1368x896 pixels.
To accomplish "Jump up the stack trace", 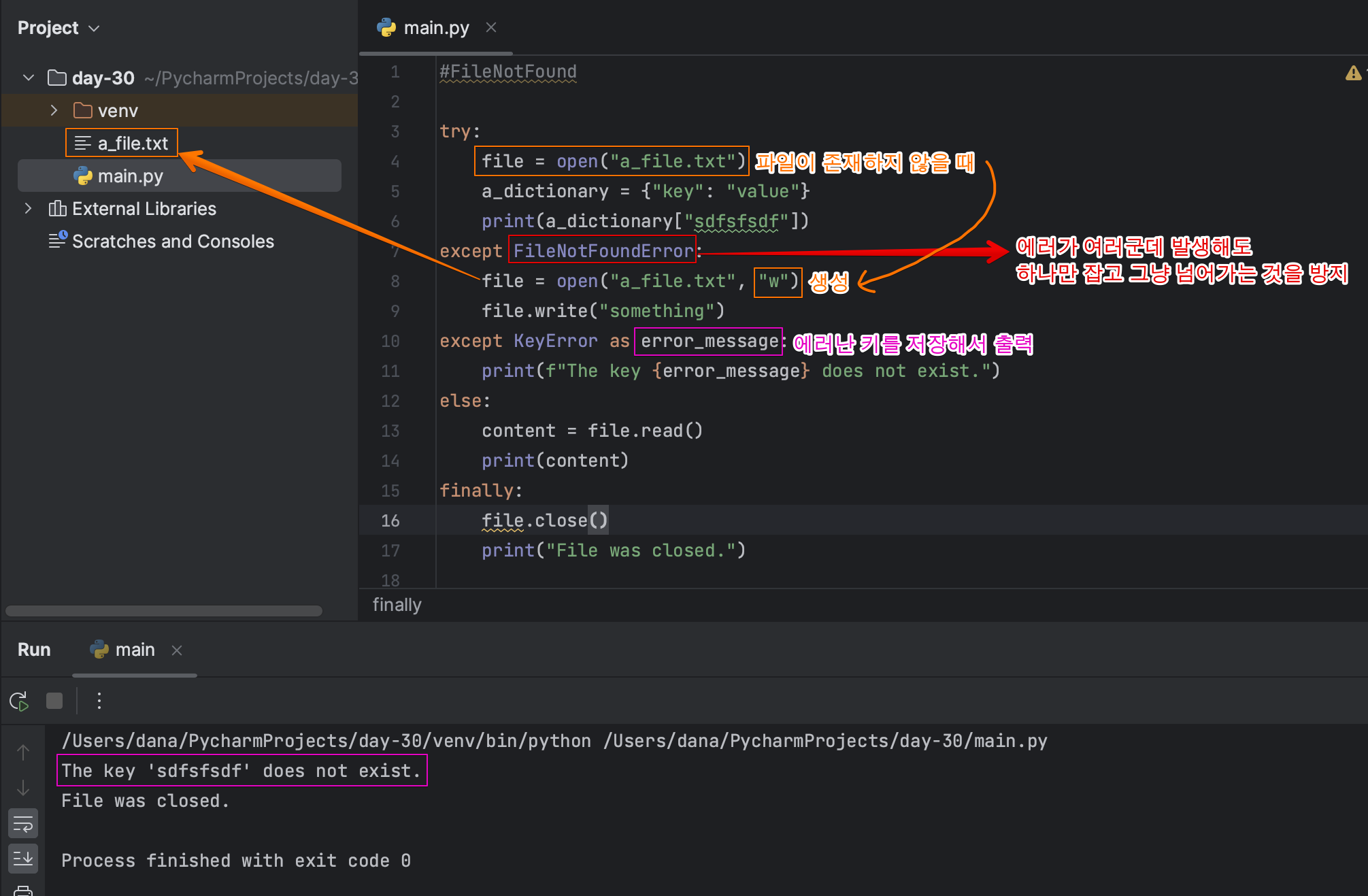I will (x=23, y=752).
